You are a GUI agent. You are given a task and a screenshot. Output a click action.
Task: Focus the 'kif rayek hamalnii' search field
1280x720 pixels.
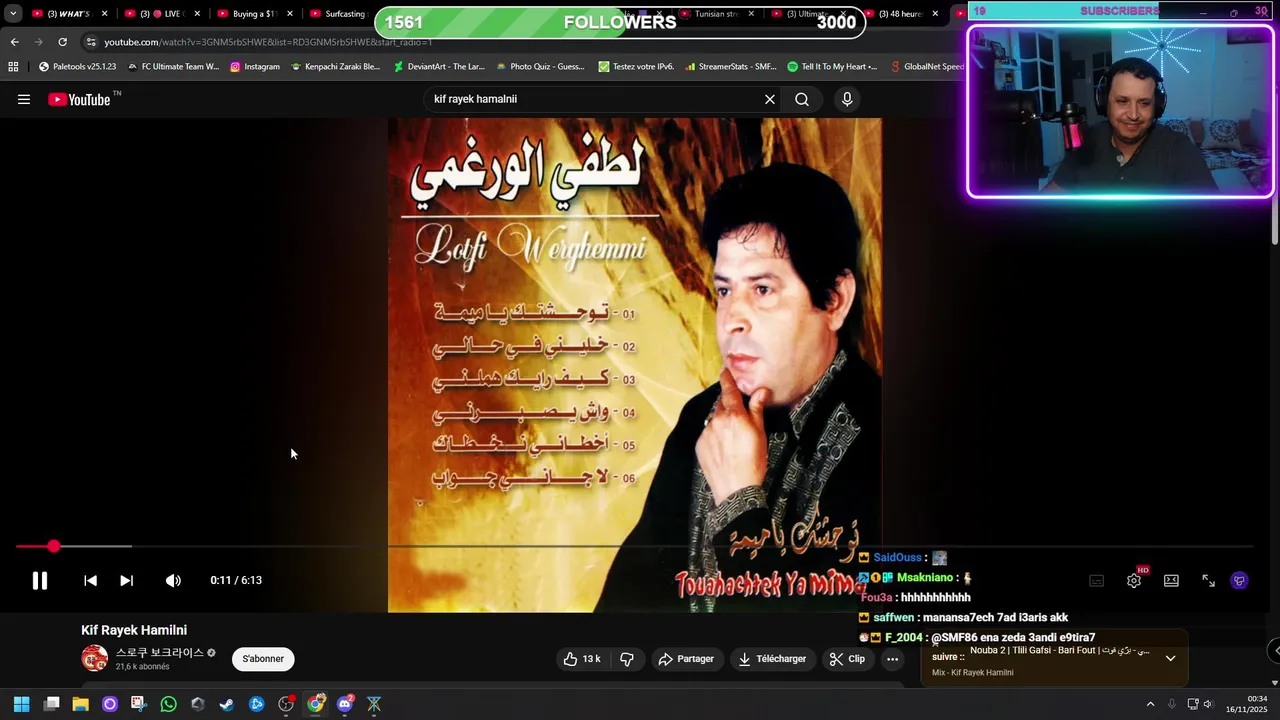tap(590, 99)
